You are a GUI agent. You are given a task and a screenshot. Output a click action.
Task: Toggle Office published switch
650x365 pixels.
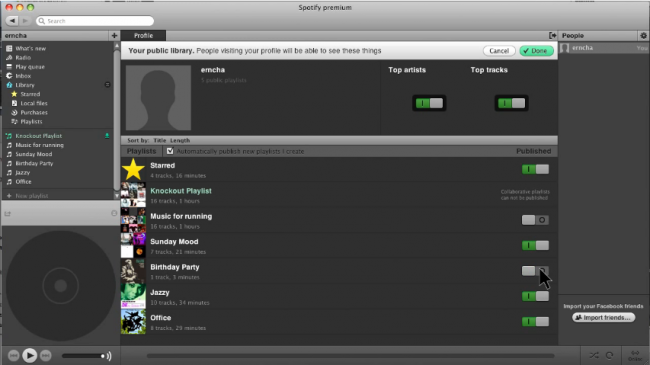535,321
